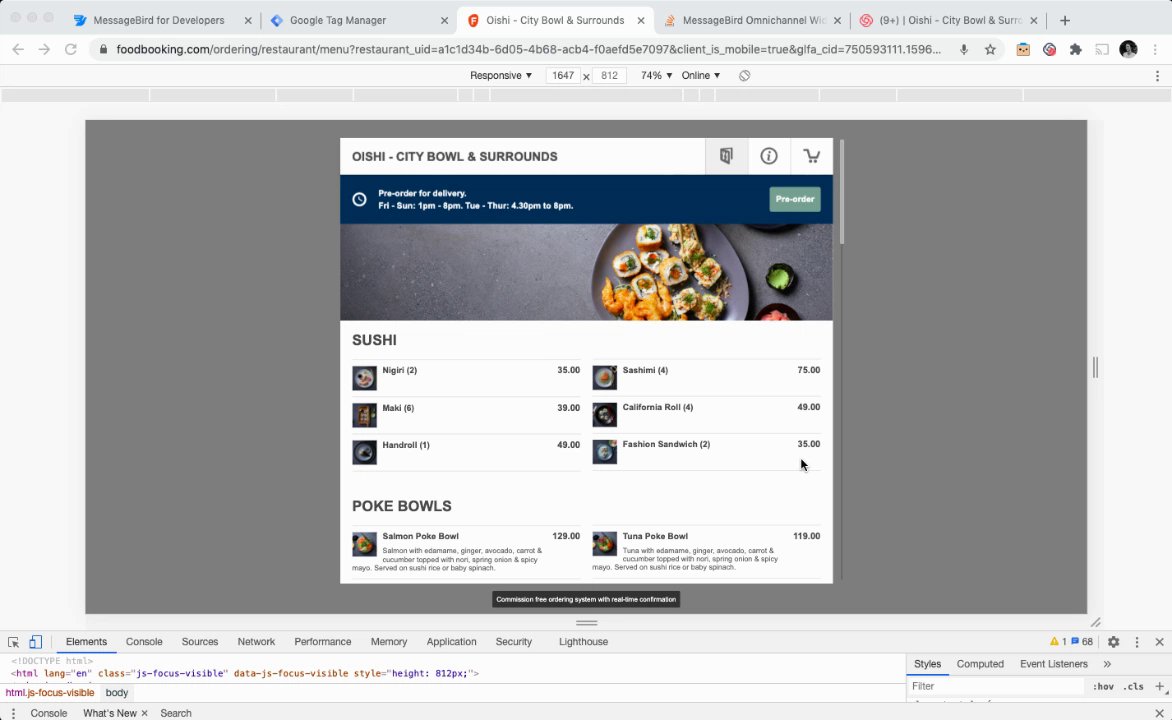Image resolution: width=1172 pixels, height=720 pixels.
Task: Open DevTools customize three-dot menu
Action: [x=1137, y=641]
